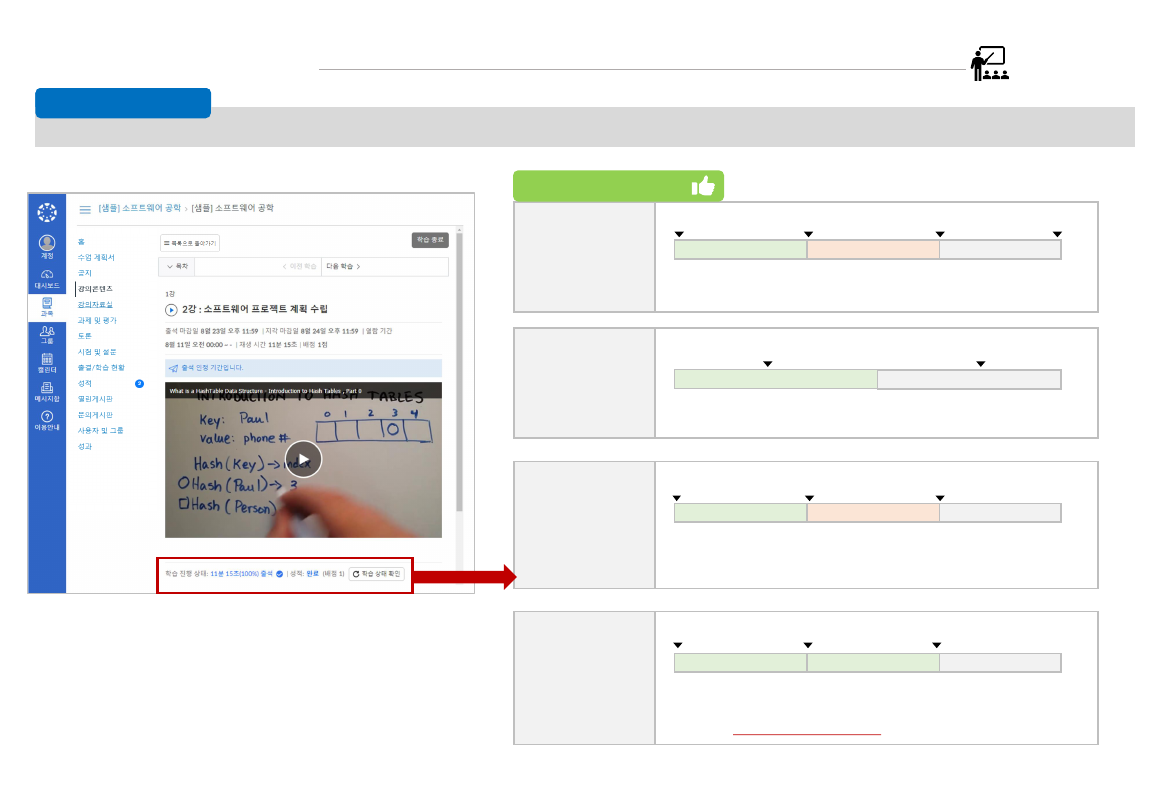
Task: Open 강의자료실 in course menu
Action: 95,304
